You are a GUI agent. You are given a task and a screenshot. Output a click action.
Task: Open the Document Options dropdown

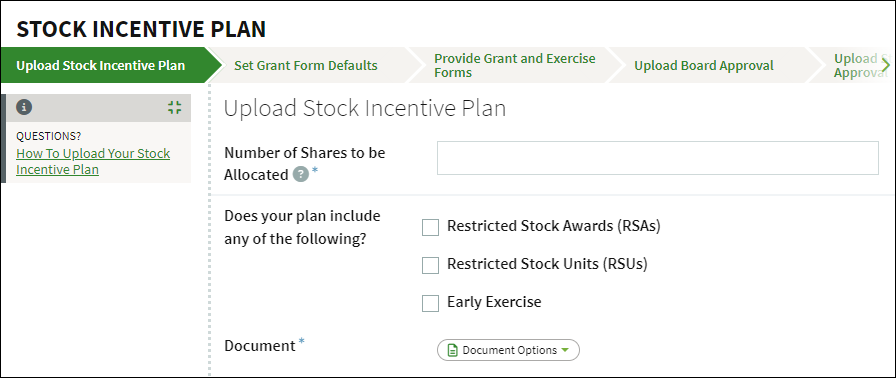pos(508,350)
